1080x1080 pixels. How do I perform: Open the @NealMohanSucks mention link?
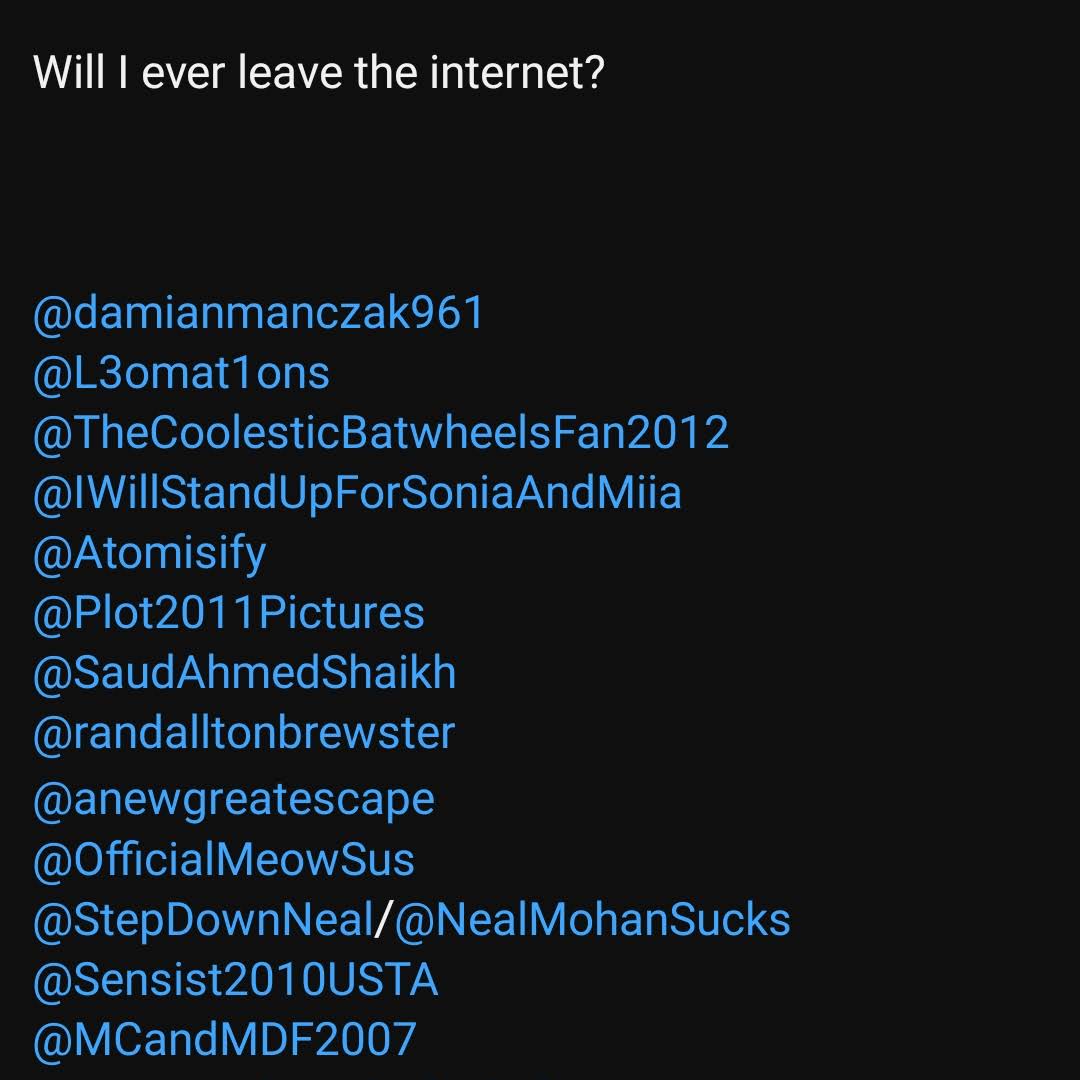(x=593, y=920)
